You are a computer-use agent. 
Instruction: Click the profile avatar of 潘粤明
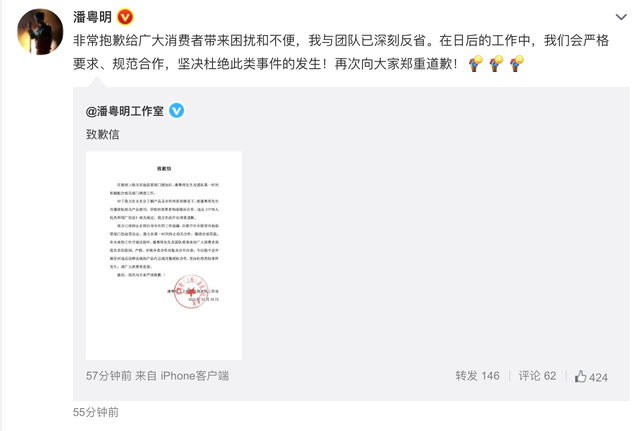click(x=40, y=32)
